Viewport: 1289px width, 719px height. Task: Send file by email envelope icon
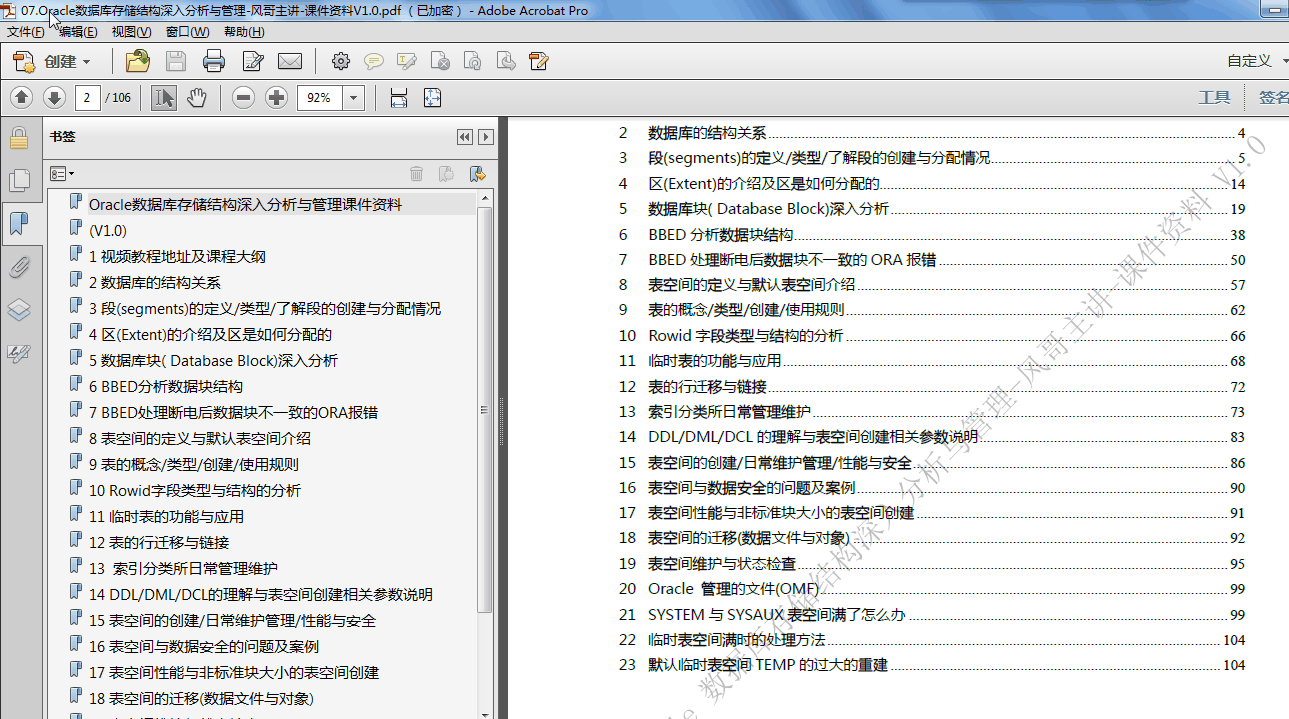click(x=290, y=62)
